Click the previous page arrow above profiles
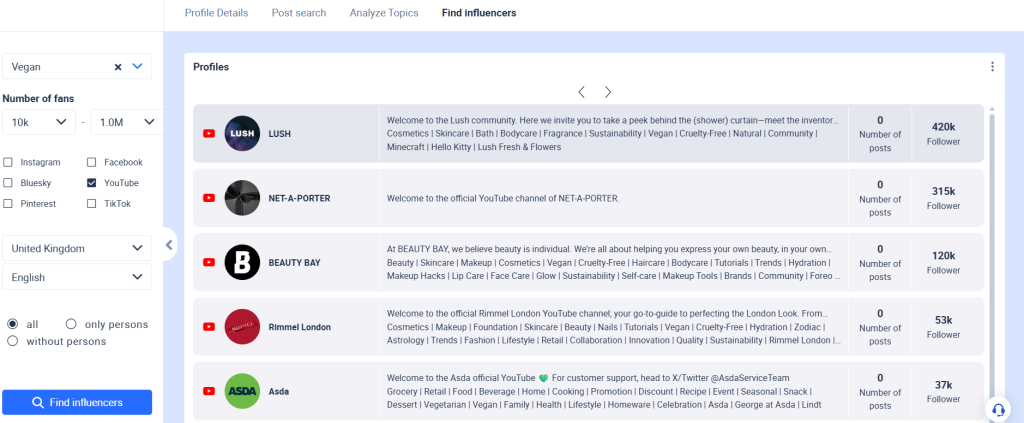Screen dimensions: 1024x423 pos(581,92)
